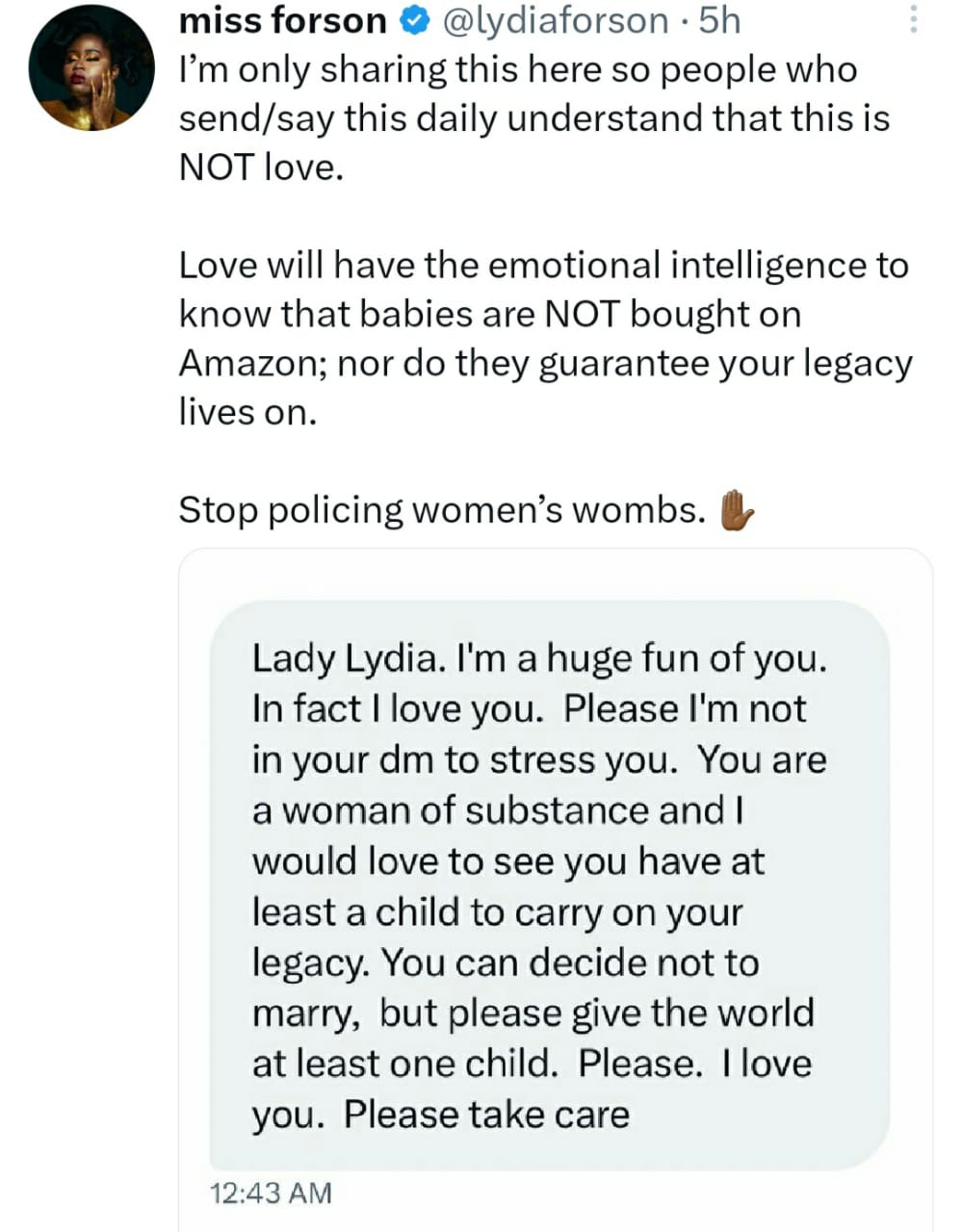Click "Love will have the emotional intelligence" line
This screenshot has height=1232, width=961.
tap(543, 266)
